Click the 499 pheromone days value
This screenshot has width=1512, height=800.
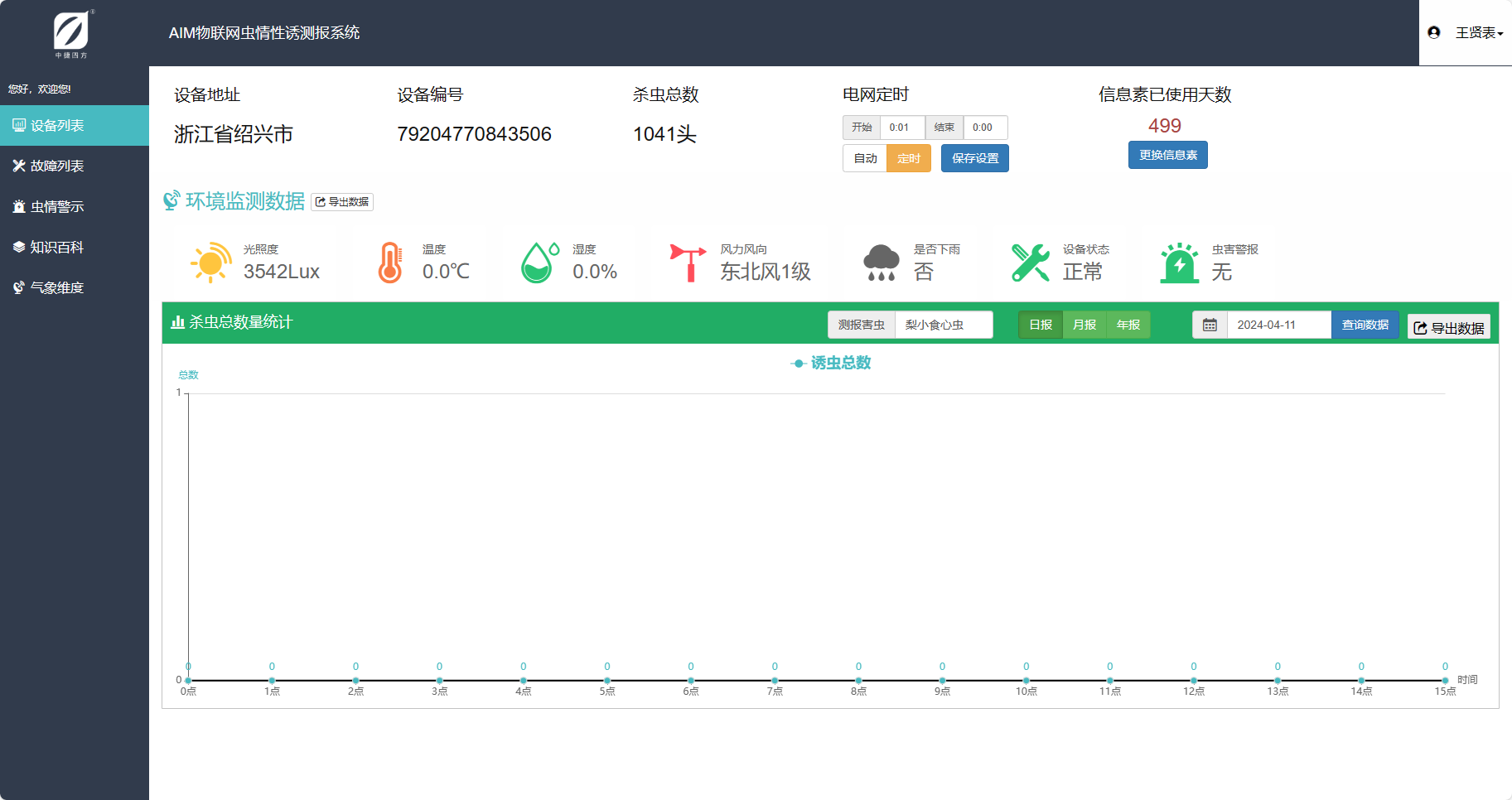(1165, 126)
